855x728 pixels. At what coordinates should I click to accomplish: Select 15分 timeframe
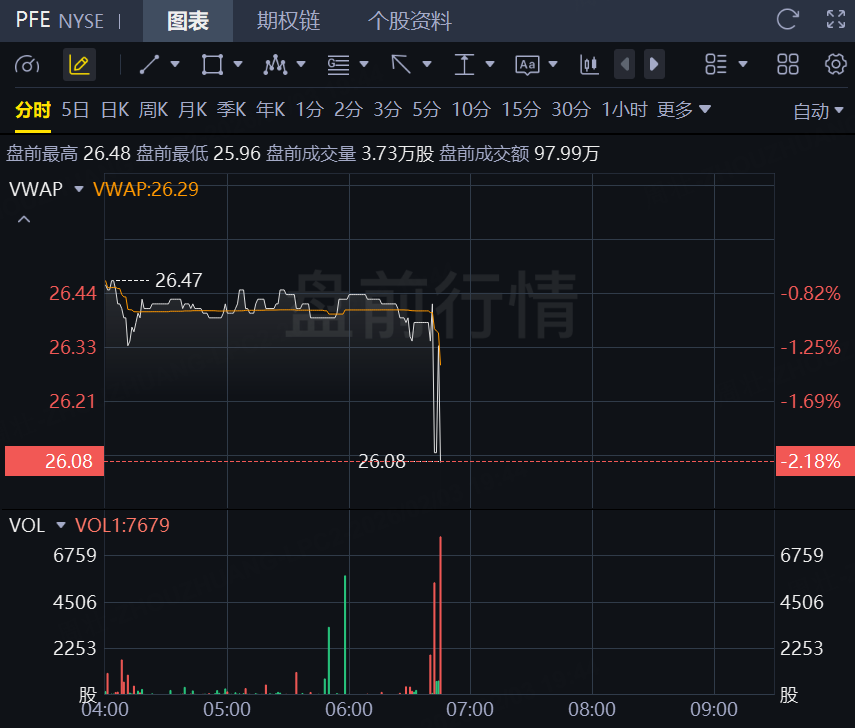[x=521, y=110]
